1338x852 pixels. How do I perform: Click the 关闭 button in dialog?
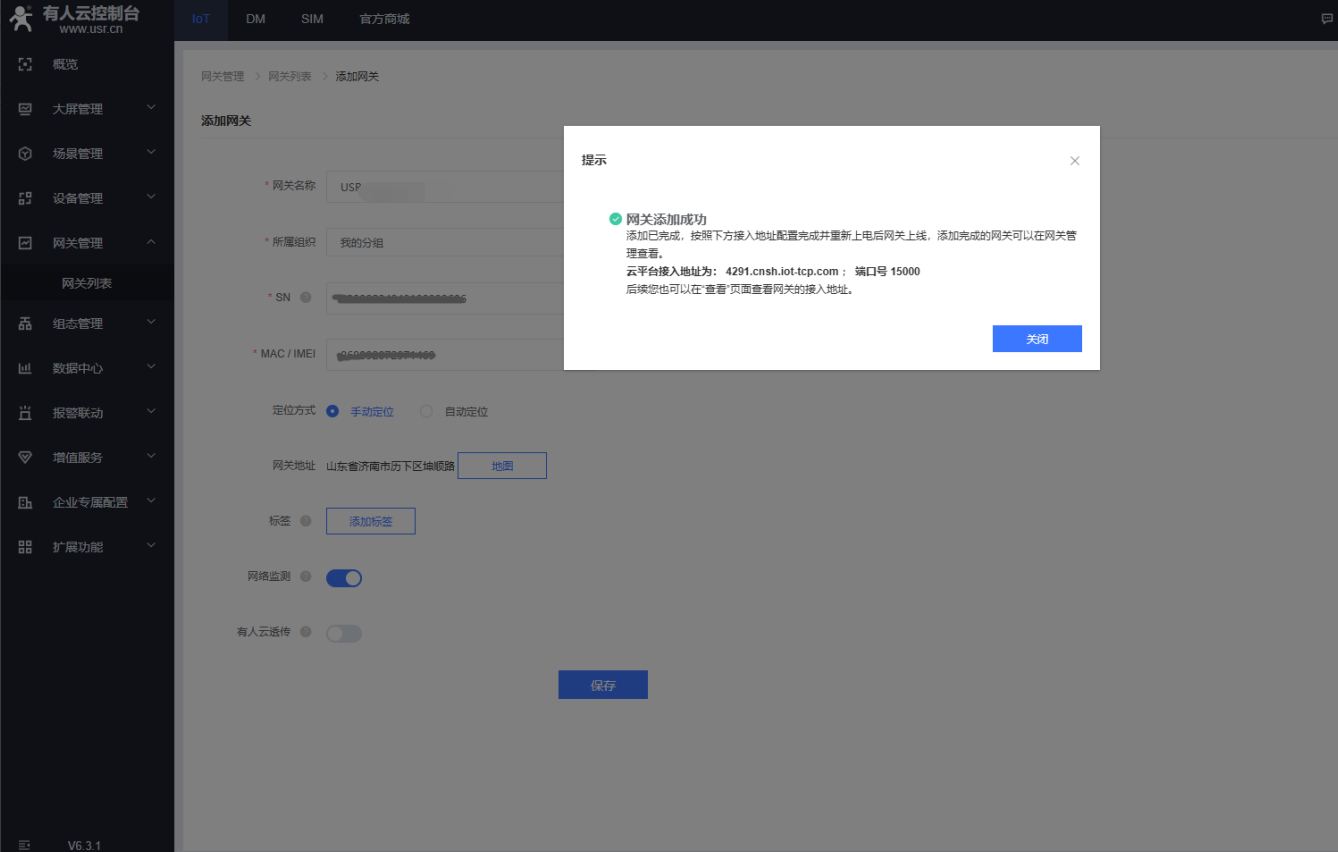[x=1036, y=339]
